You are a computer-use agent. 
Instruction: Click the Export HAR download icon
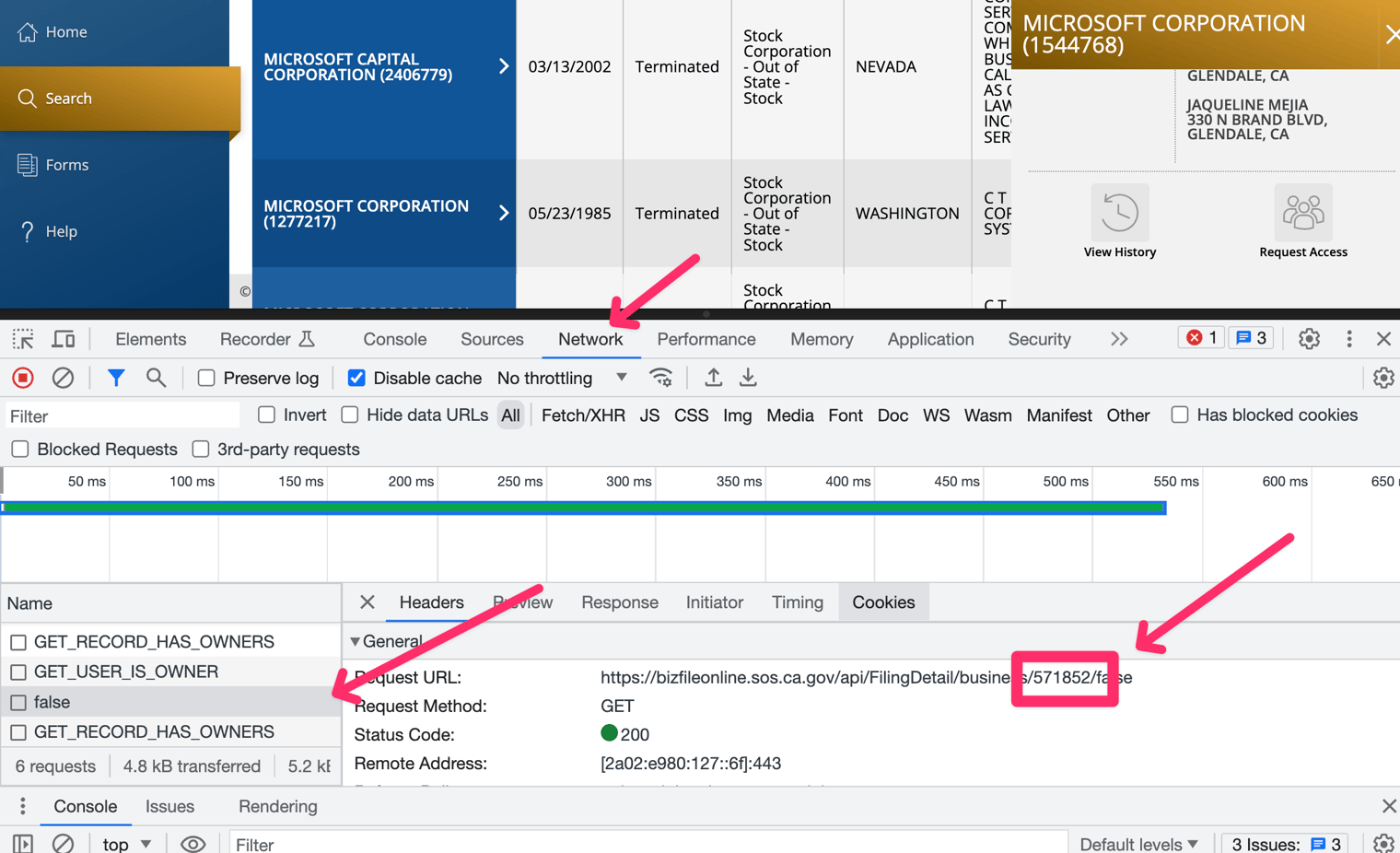coord(748,378)
